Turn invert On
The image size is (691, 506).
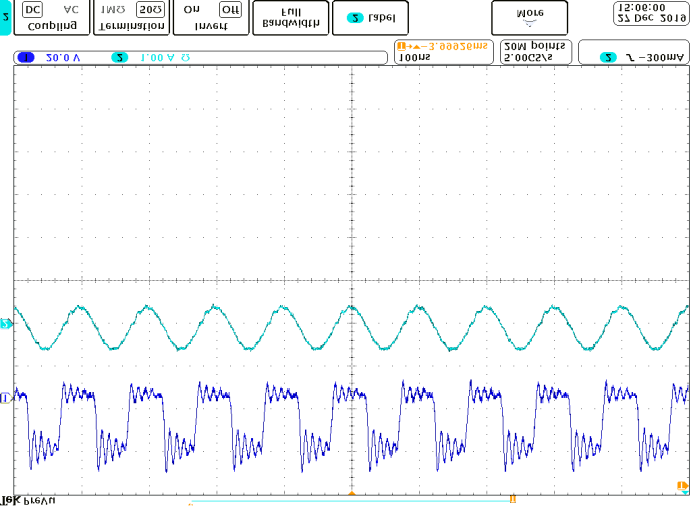point(191,9)
